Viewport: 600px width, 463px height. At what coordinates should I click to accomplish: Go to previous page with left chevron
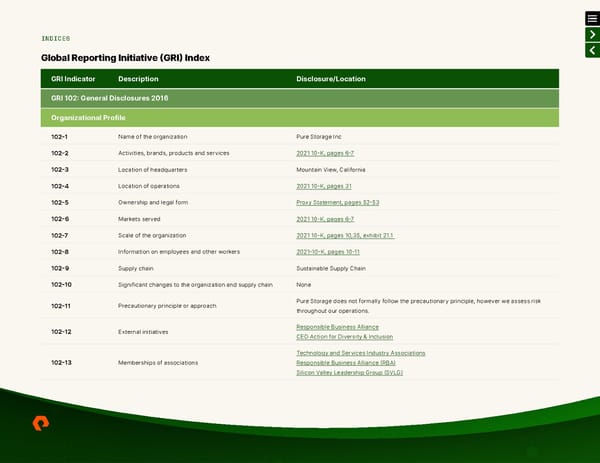coord(591,51)
